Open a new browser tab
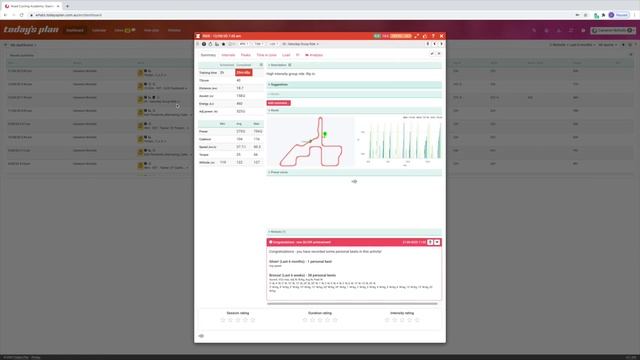The image size is (640, 360). [67, 6]
